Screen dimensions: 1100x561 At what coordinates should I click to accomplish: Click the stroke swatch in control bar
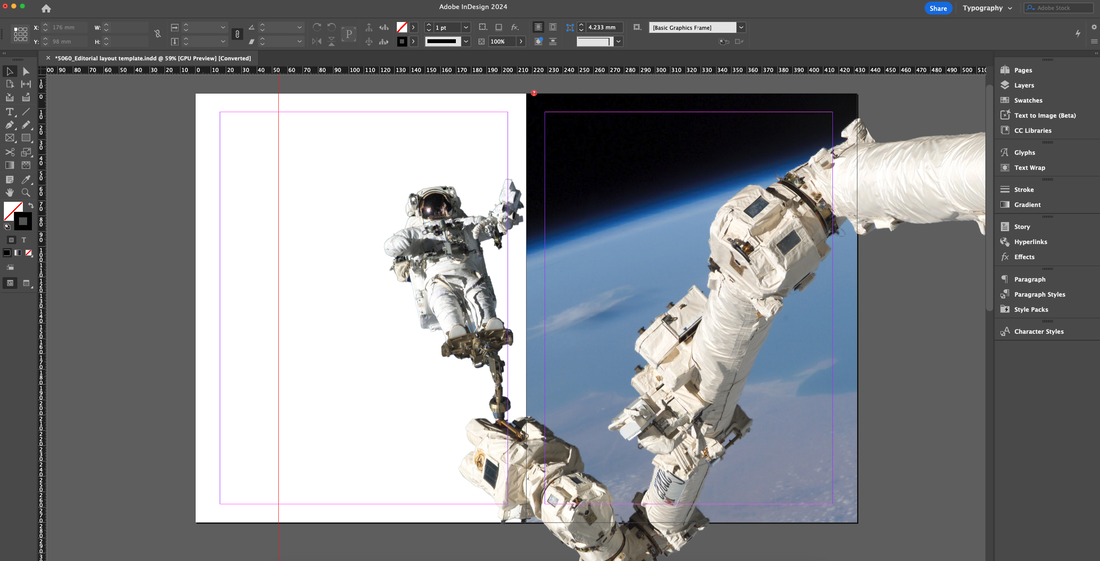(402, 41)
